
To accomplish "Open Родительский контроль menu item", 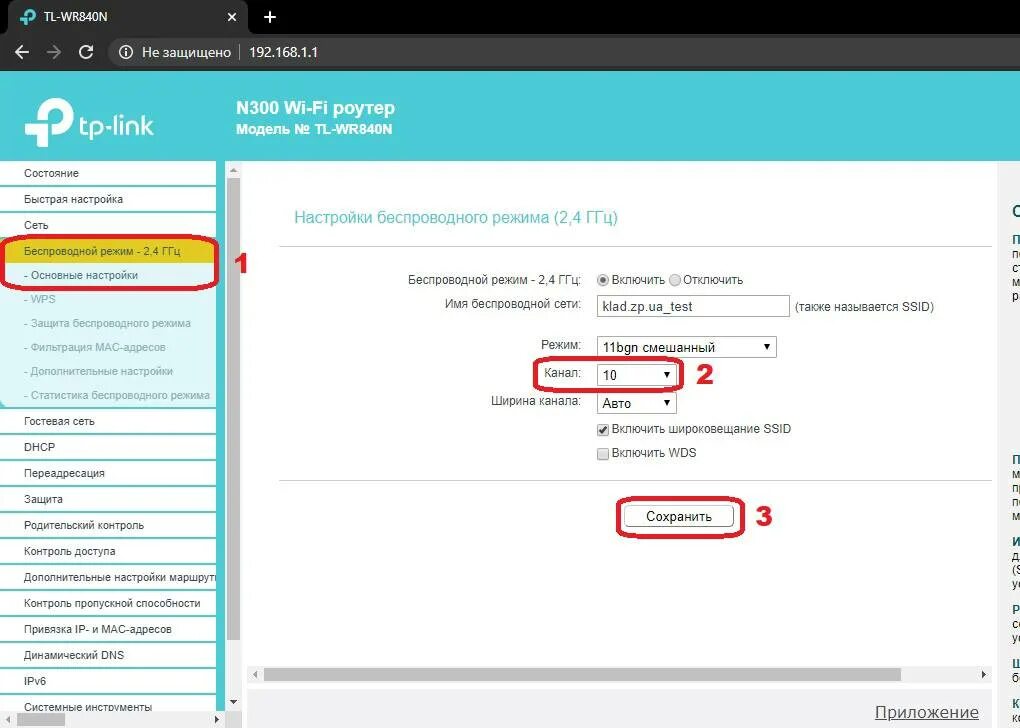I will [x=108, y=525].
